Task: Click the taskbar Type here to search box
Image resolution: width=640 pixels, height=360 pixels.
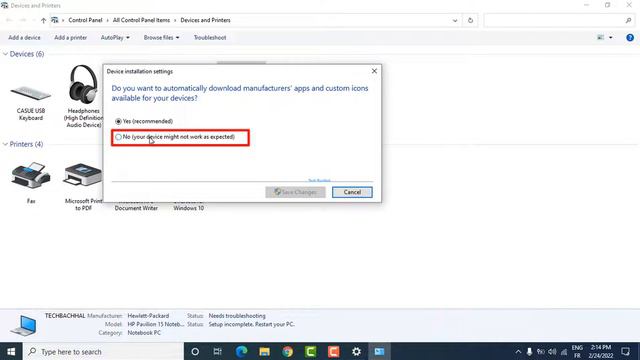Action: pos(103,351)
